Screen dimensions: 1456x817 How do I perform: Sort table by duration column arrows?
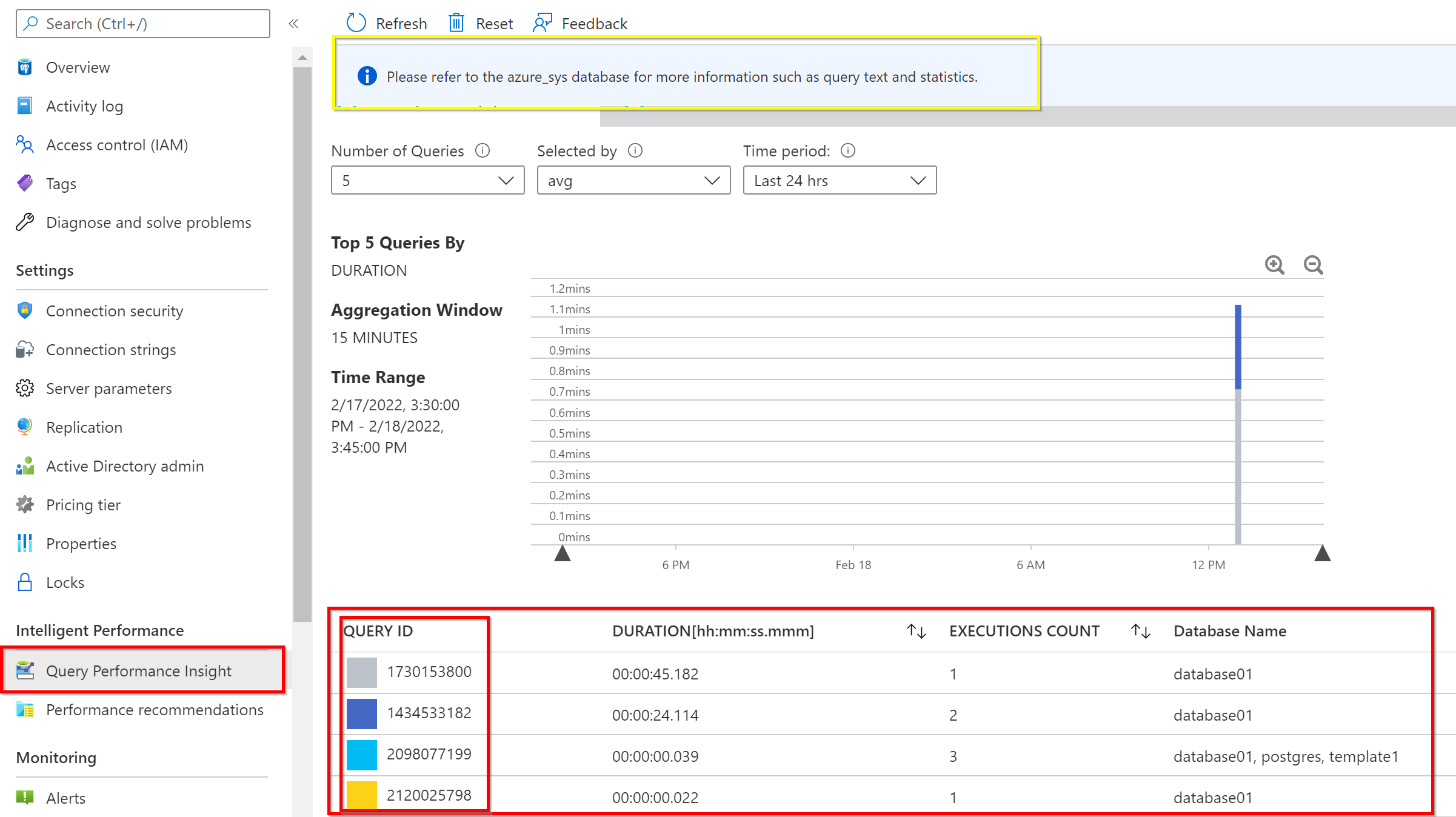[916, 631]
